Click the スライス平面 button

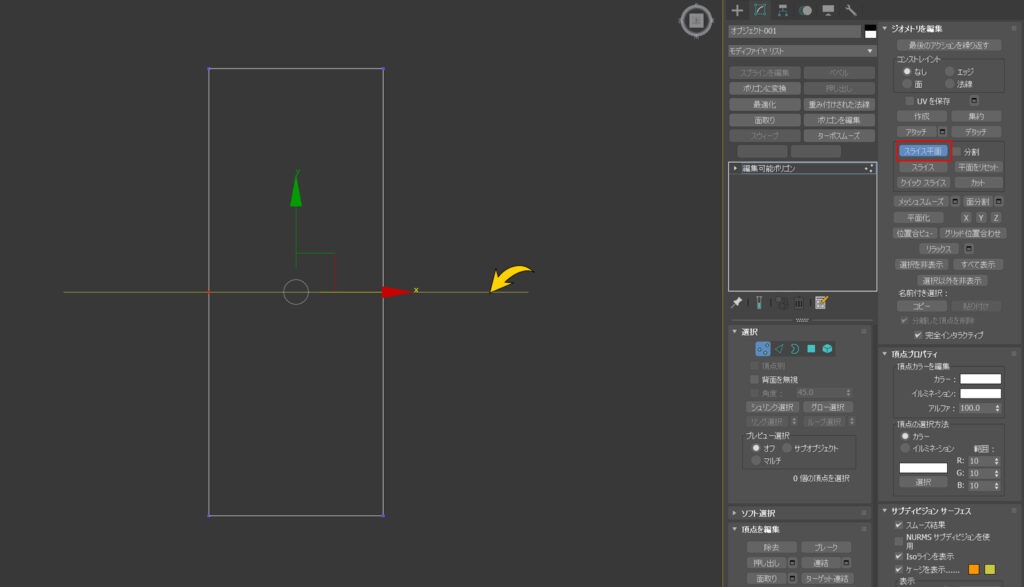point(923,151)
